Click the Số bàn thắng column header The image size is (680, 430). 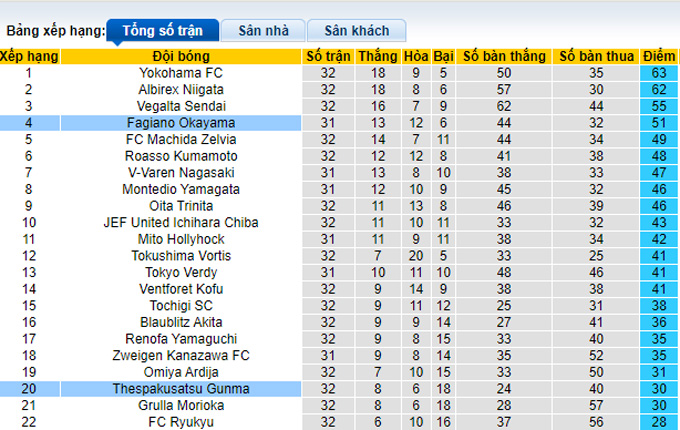pyautogui.click(x=503, y=56)
